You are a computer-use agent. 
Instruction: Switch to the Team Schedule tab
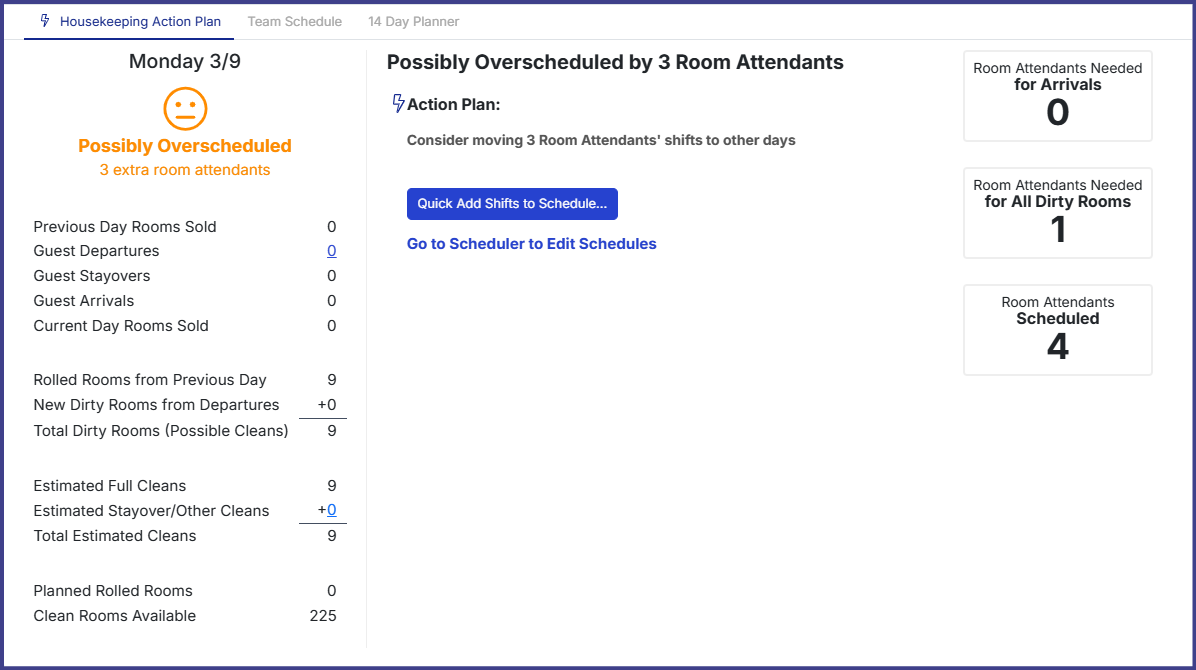coord(294,21)
